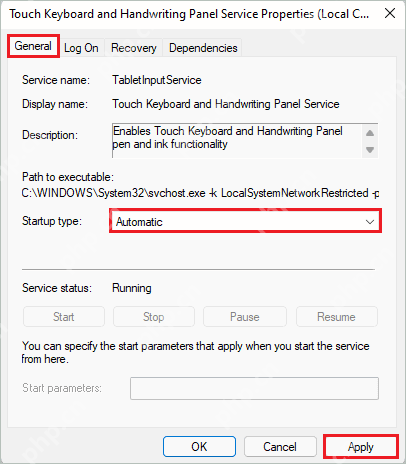
Task: Open the Log On tab
Action: 81,48
